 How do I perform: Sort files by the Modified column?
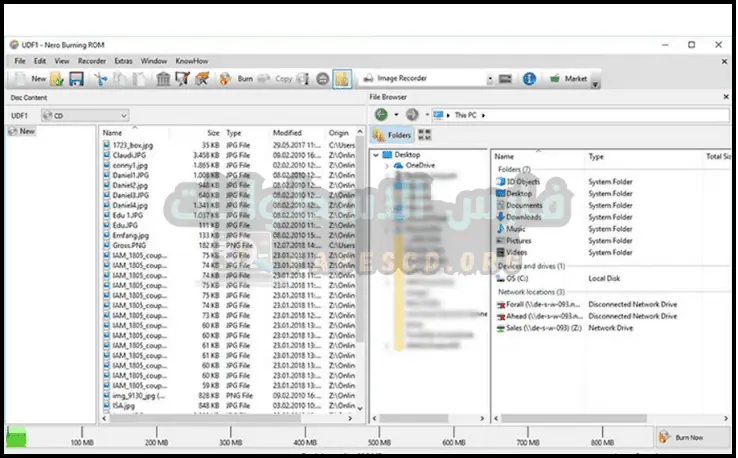(x=287, y=132)
